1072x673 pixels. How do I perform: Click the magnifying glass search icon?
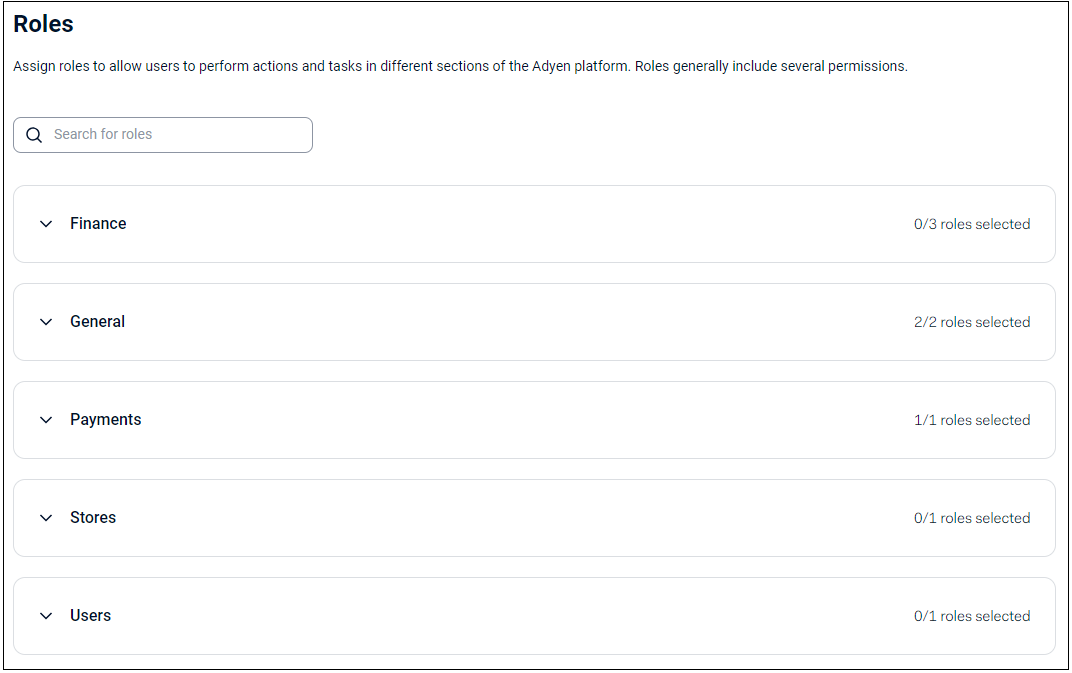point(34,135)
